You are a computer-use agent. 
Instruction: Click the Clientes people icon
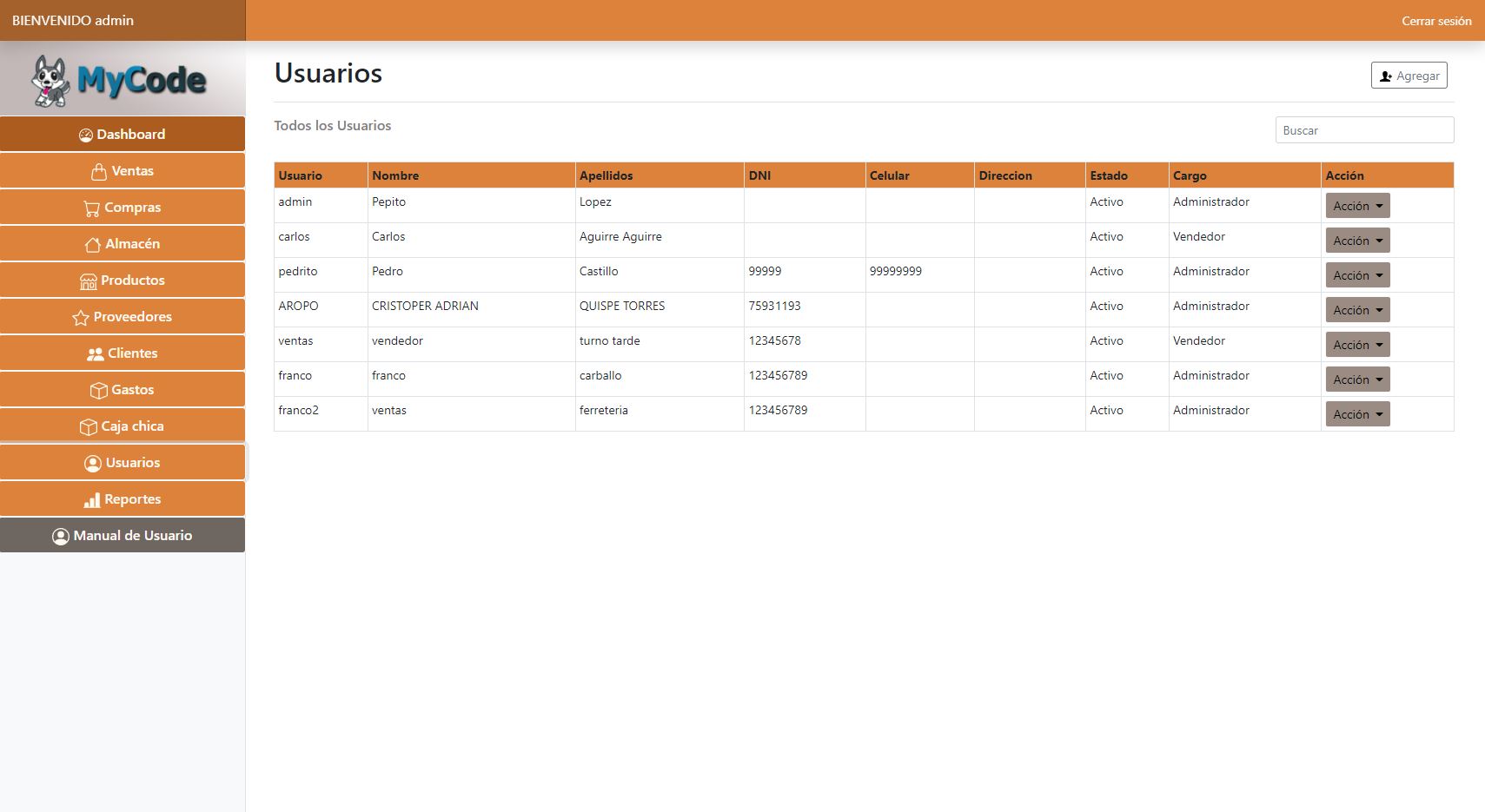pos(95,353)
